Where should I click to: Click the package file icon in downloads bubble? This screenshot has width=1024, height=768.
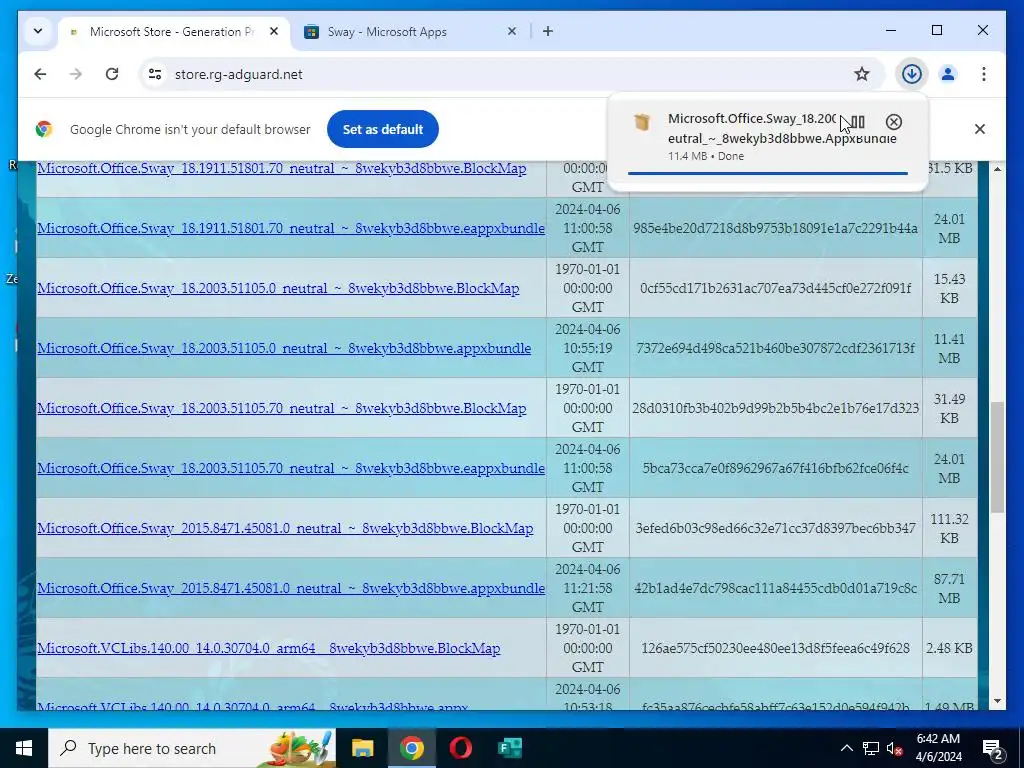pos(642,122)
